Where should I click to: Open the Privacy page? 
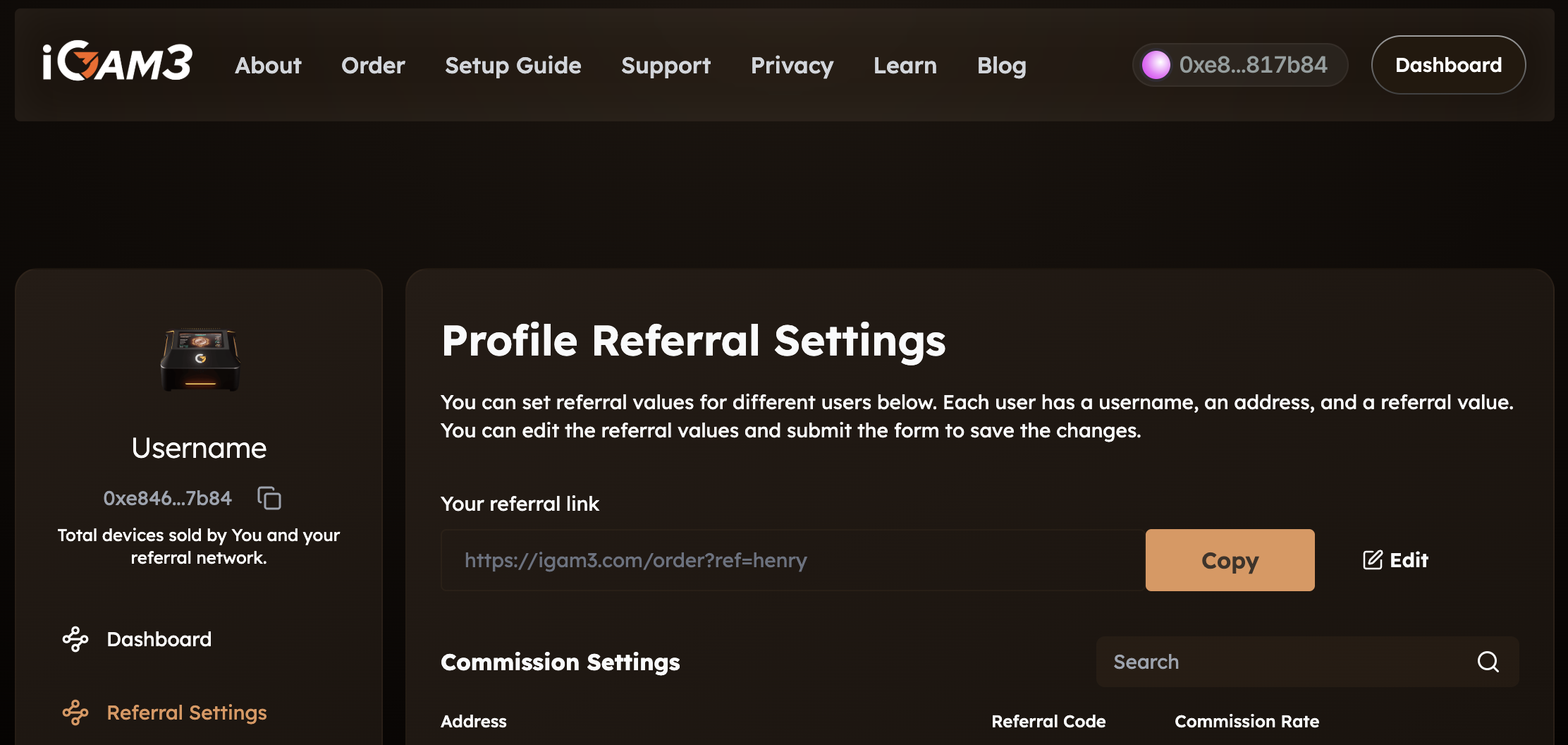792,66
